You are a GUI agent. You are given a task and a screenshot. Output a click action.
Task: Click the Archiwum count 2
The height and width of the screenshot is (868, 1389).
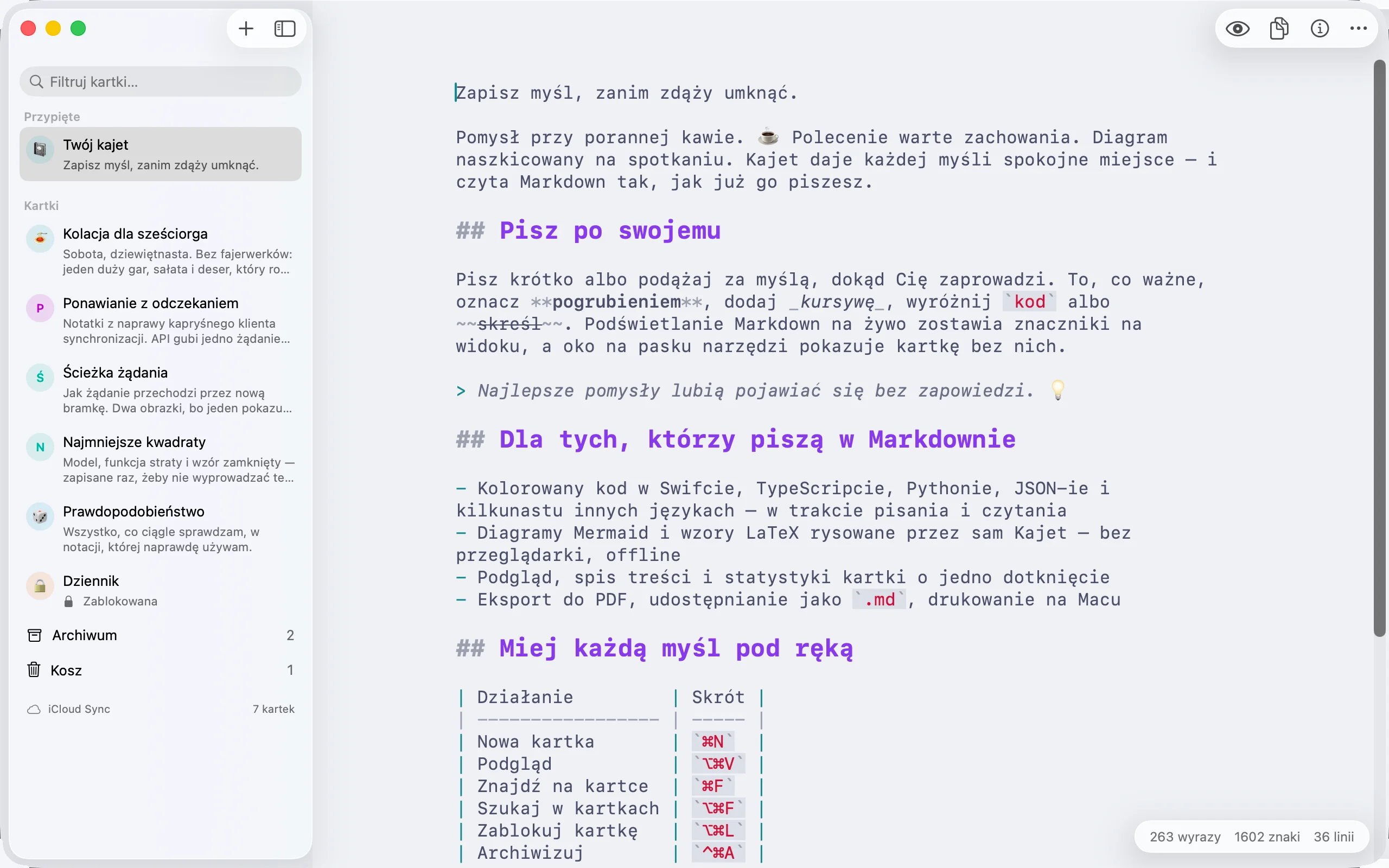coord(290,635)
